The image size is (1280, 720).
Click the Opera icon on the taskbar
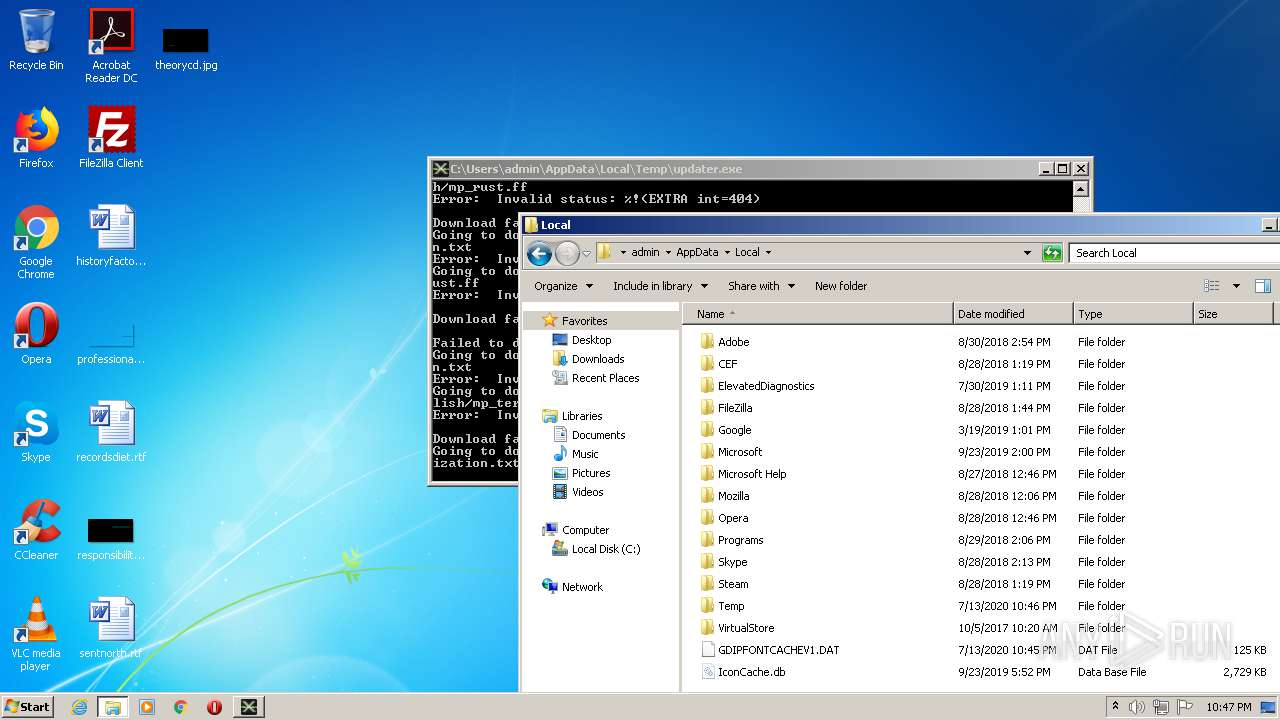[x=214, y=707]
